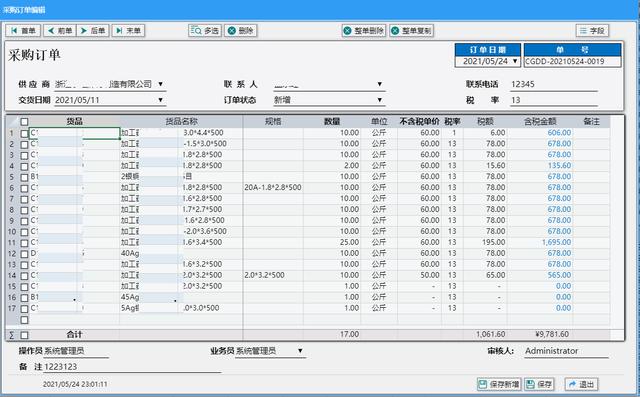Go to first order with 首单 button
The height and width of the screenshot is (397, 640).
23,31
